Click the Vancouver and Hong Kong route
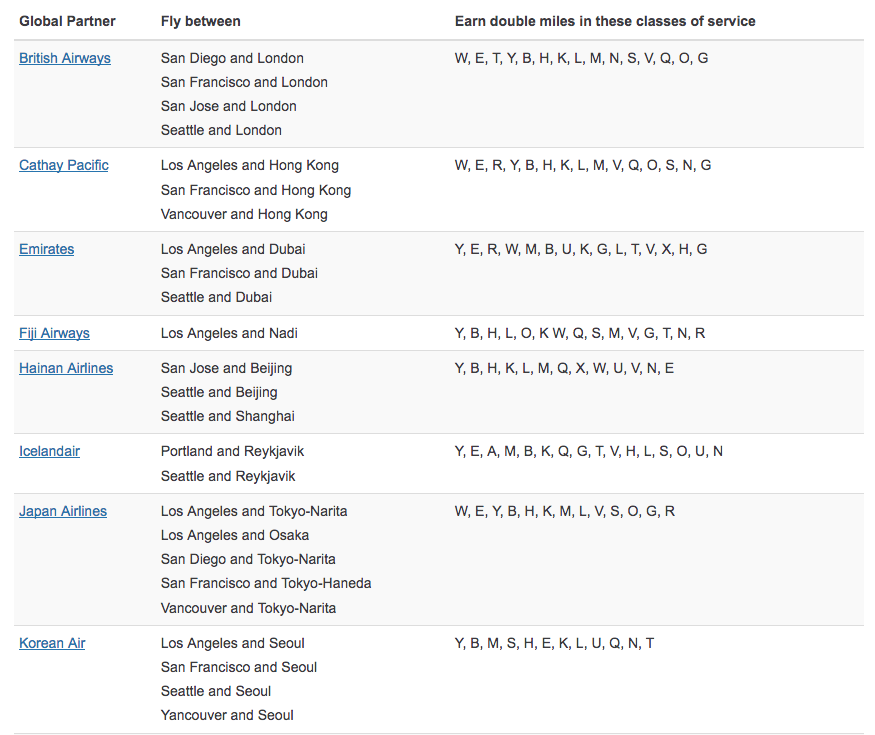The width and height of the screenshot is (875, 735). coord(244,214)
